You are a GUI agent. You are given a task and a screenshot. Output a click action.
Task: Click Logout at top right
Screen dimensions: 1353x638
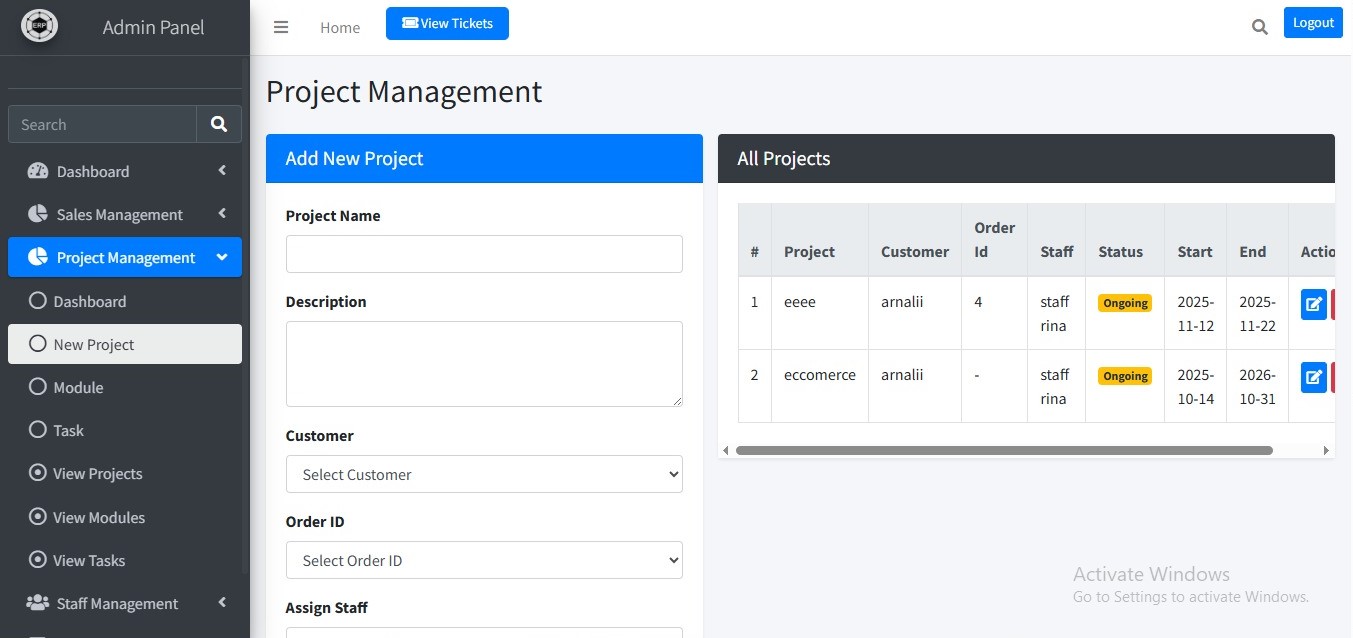click(1312, 21)
